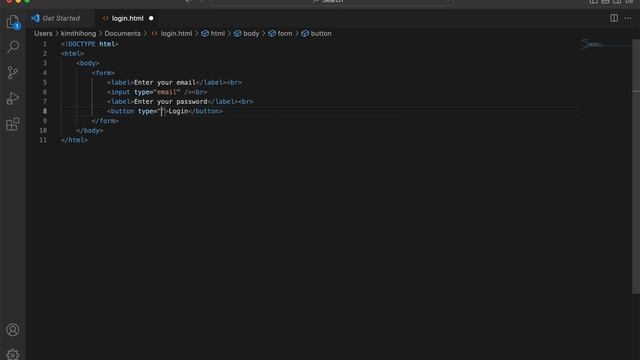Open the Run and Debug view

point(13,98)
